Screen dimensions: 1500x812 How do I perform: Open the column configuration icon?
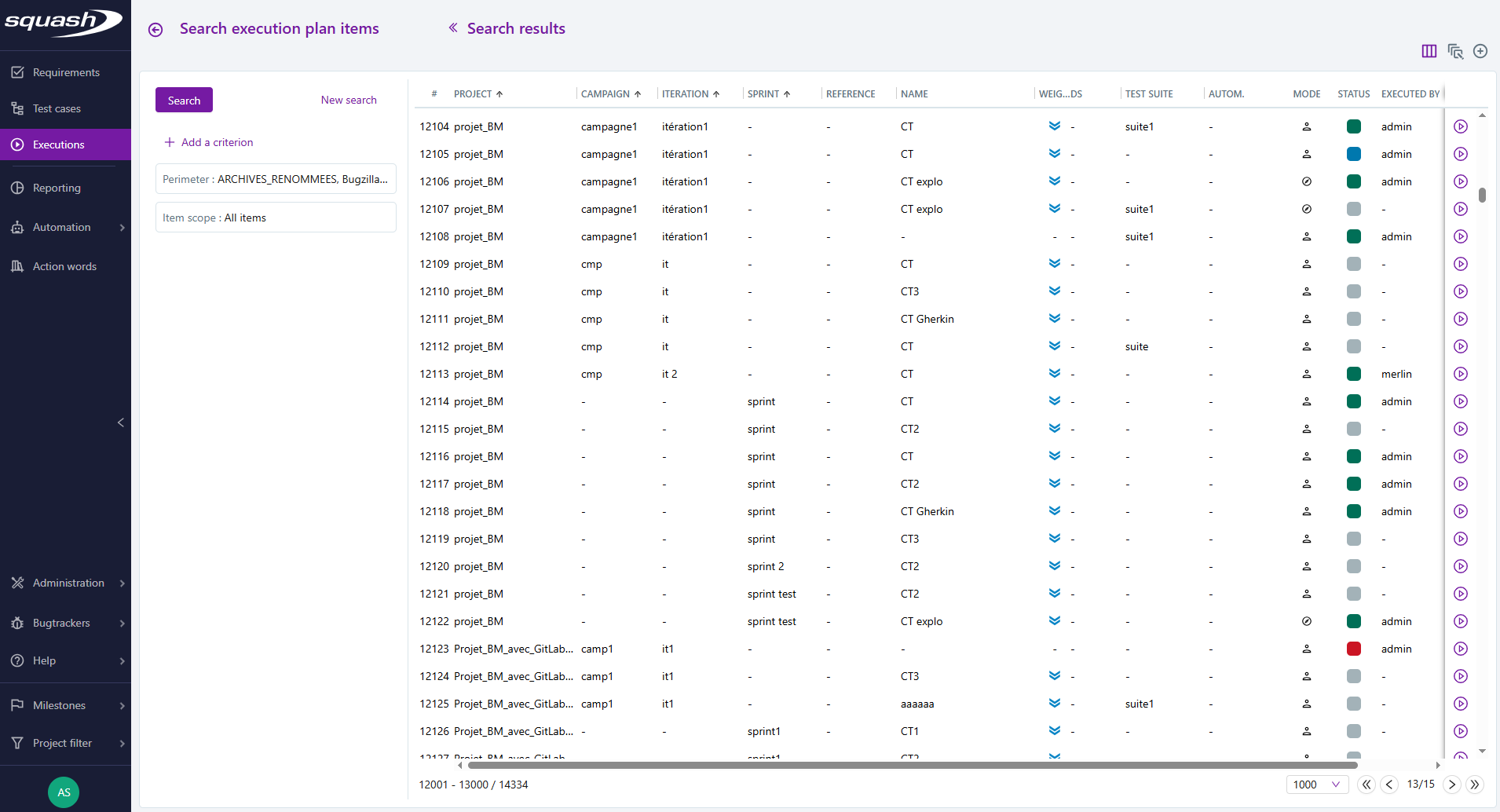[x=1429, y=51]
